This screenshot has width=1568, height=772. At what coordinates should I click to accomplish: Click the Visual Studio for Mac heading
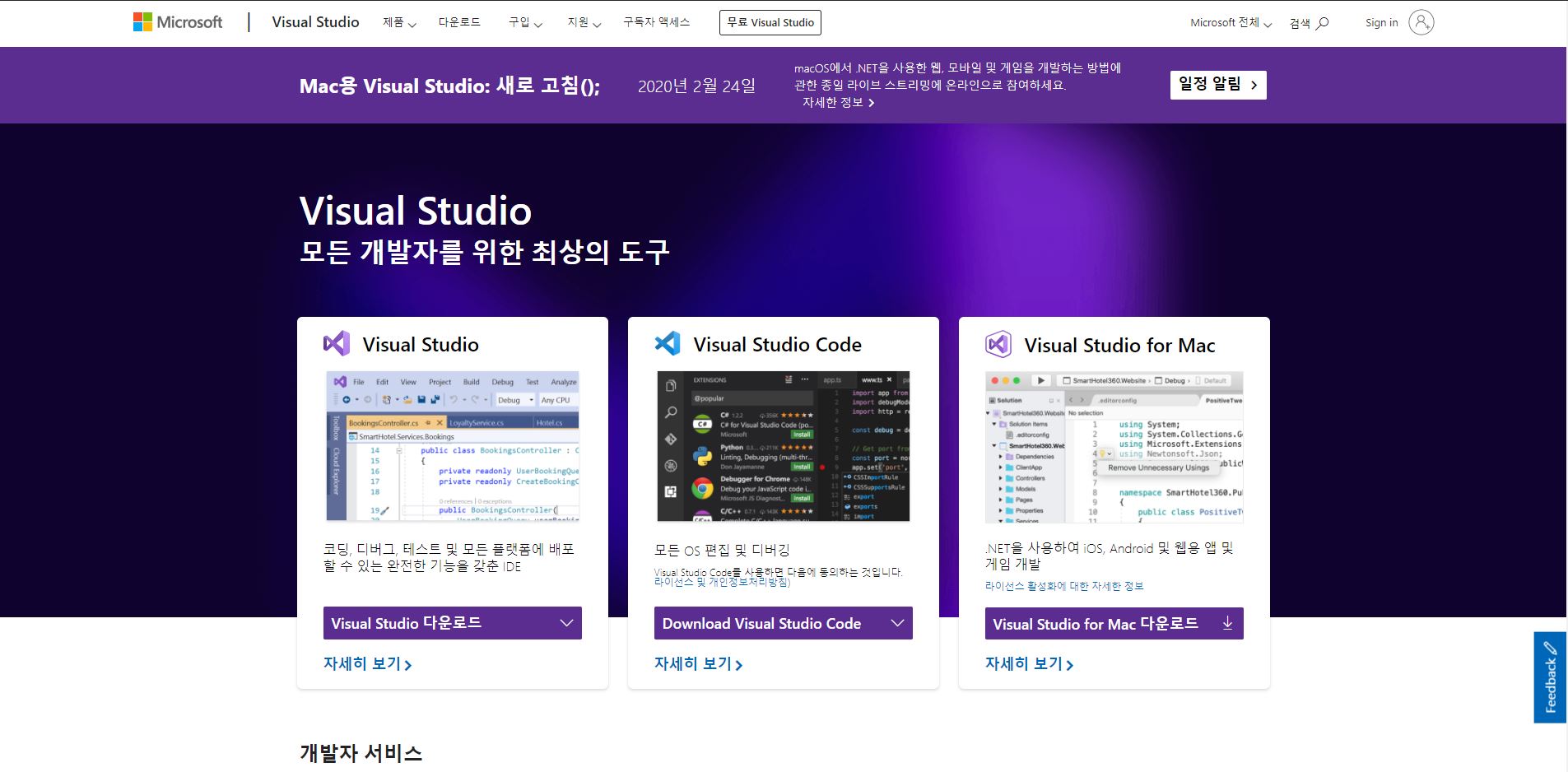click(x=1119, y=345)
